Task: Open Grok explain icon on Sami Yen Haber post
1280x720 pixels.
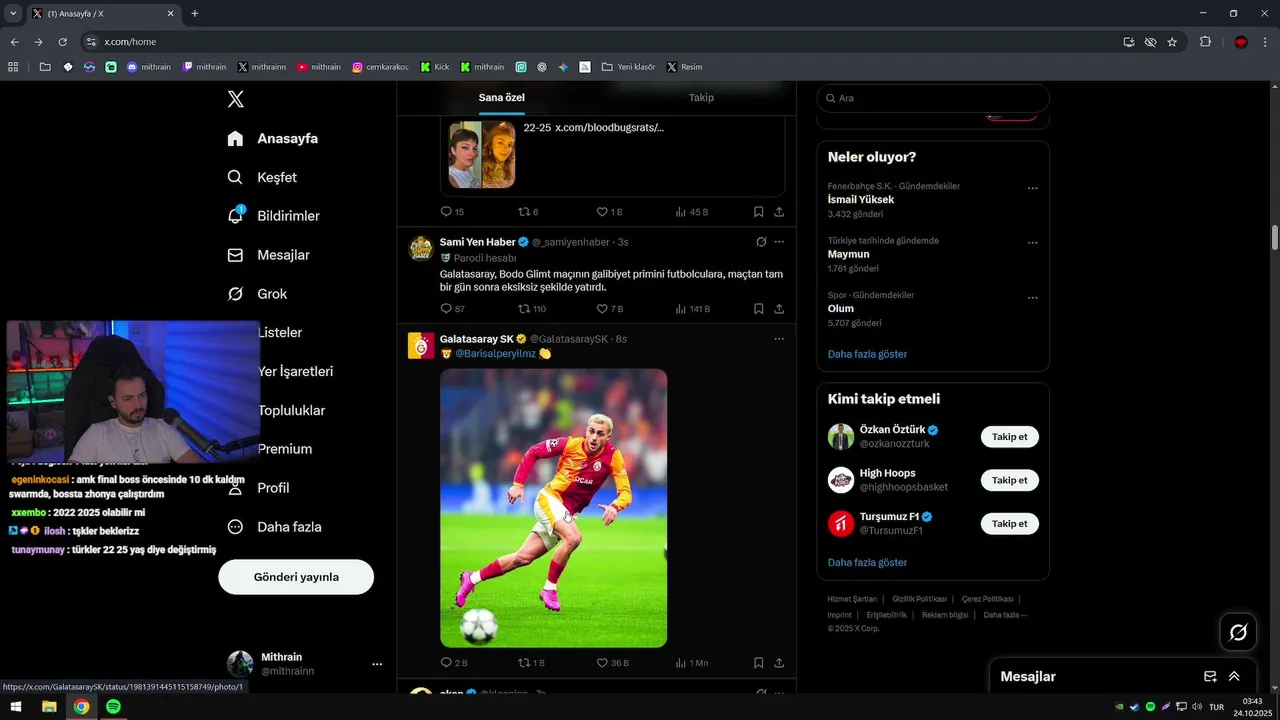Action: (761, 242)
